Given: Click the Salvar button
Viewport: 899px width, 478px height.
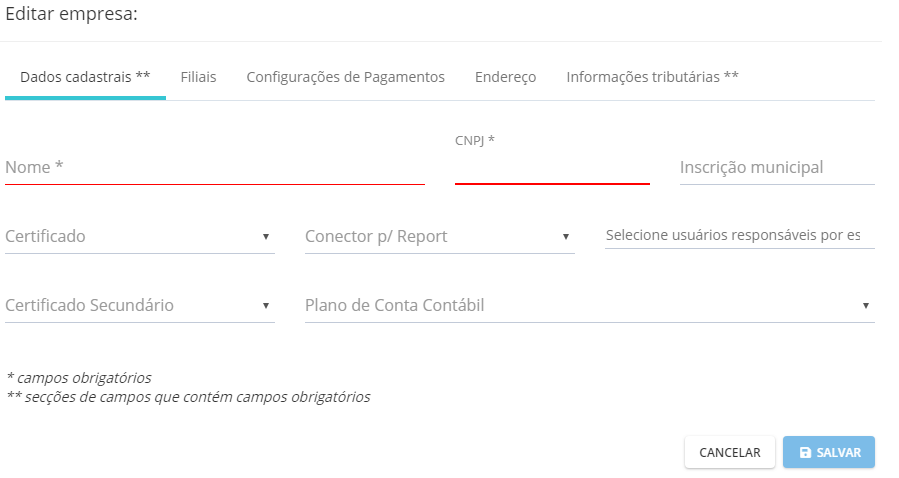Looking at the screenshot, I should pos(829,453).
